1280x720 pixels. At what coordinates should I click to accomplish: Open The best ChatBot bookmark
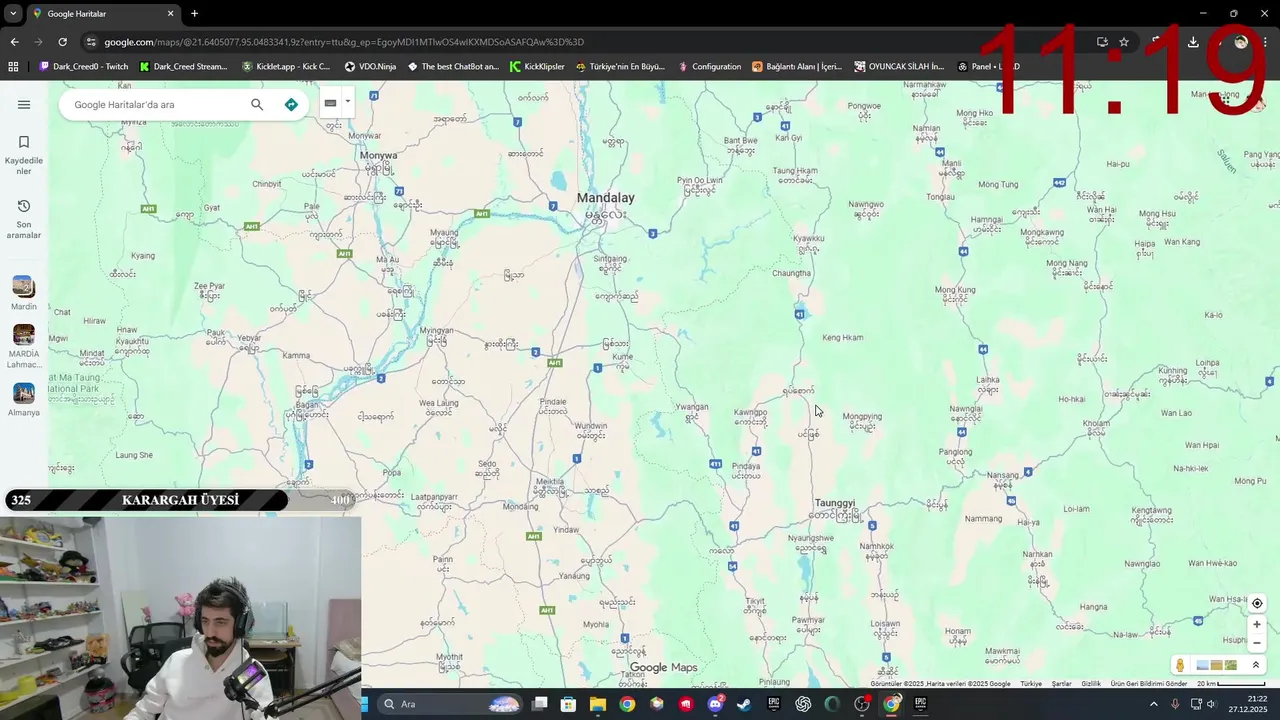pos(453,67)
